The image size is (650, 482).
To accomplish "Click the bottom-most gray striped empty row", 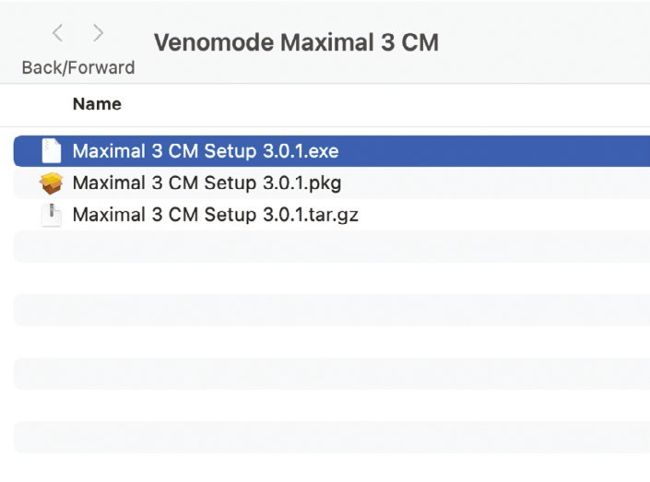I will pyautogui.click(x=330, y=436).
